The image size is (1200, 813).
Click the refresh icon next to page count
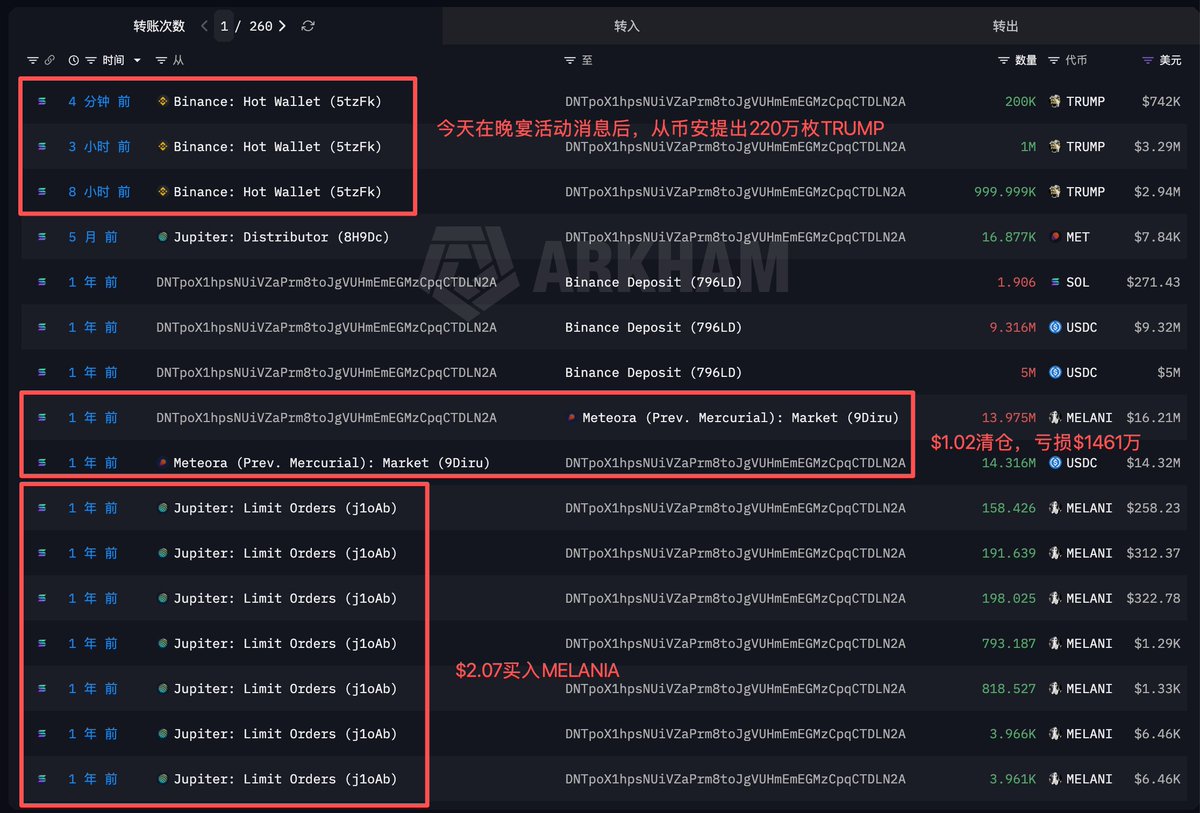pos(308,26)
